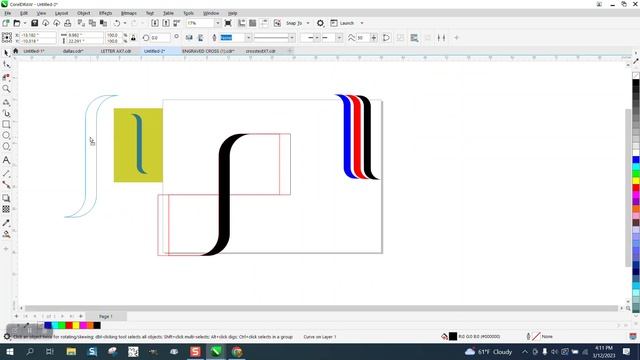Open the zoom level dropdown
Screen dimensions: 640x360
[x=217, y=23]
